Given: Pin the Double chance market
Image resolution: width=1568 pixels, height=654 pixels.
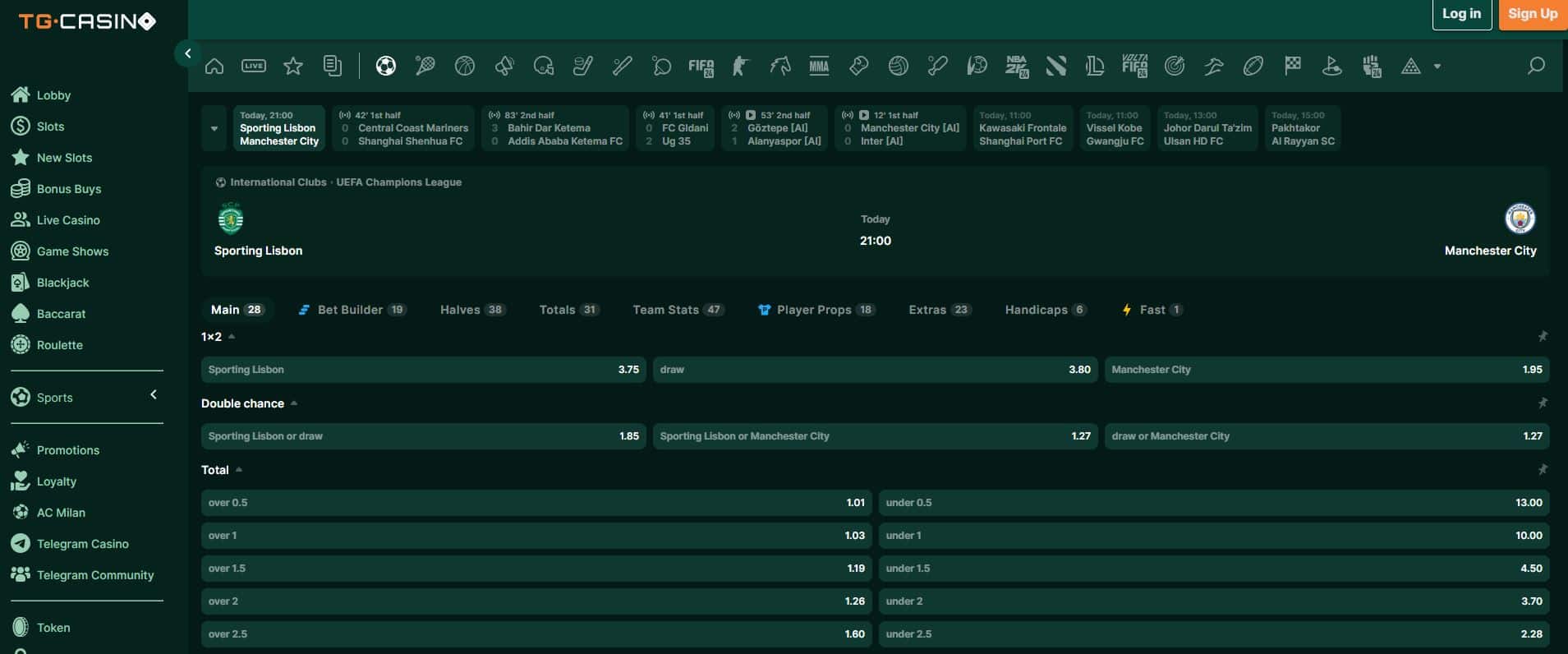Looking at the screenshot, I should click(1543, 403).
